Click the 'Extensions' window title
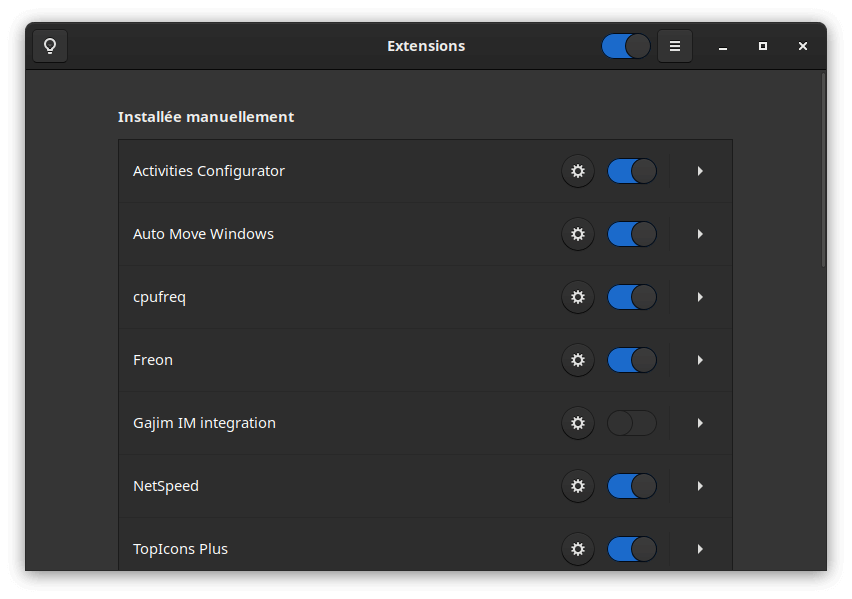Screen dimensions: 852x599 click(426, 46)
